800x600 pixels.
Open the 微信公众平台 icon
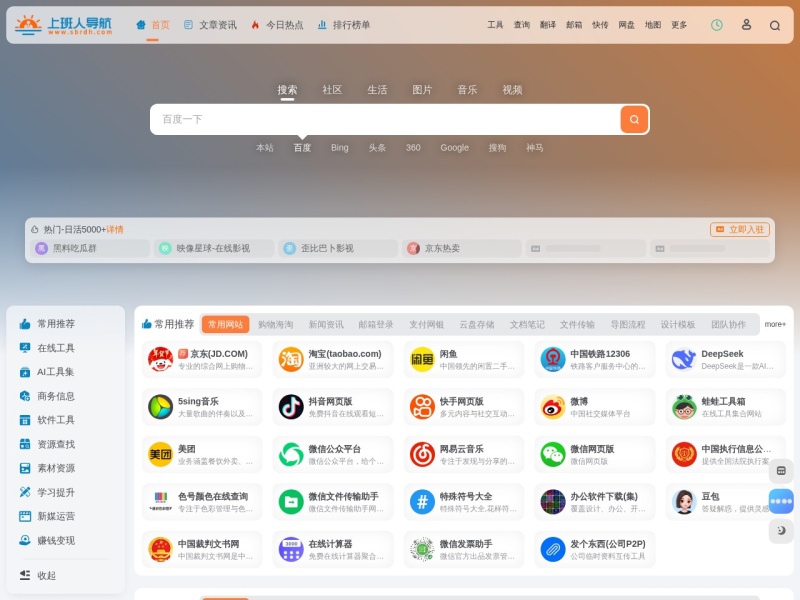[291, 454]
